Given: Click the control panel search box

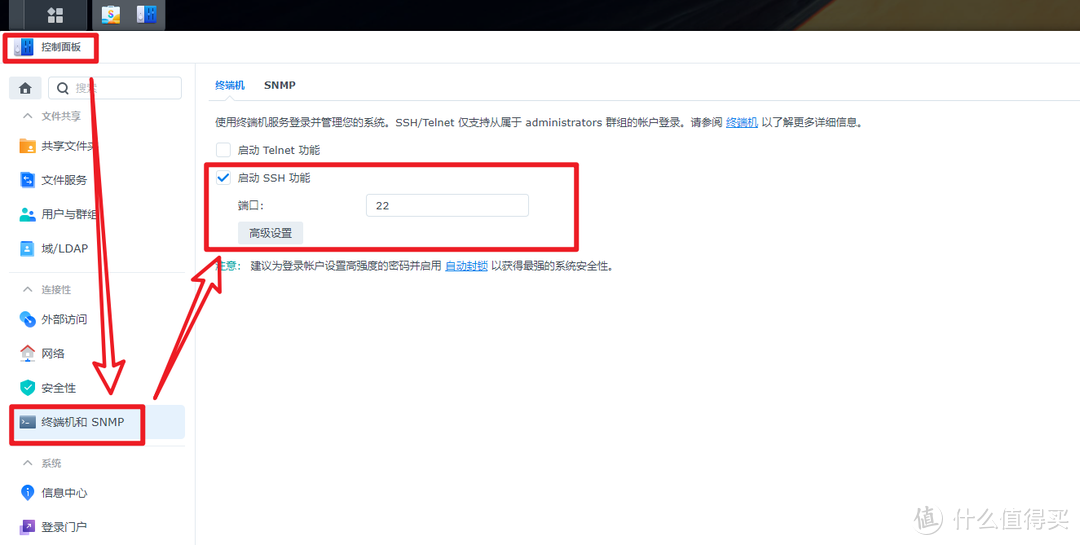Looking at the screenshot, I should pos(114,88).
